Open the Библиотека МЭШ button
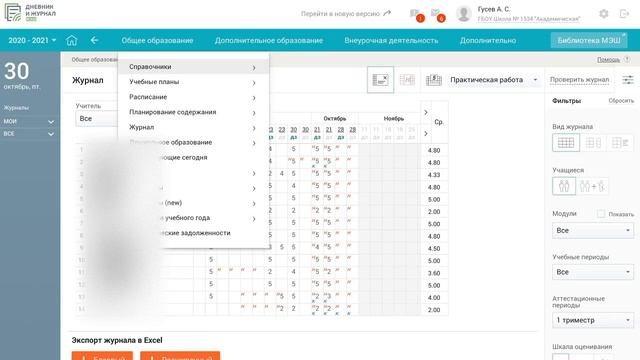 point(589,40)
